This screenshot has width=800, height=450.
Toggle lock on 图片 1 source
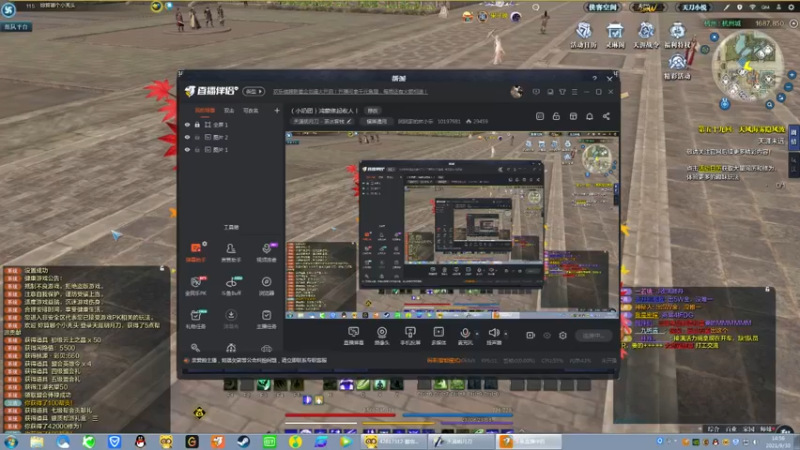(197, 150)
